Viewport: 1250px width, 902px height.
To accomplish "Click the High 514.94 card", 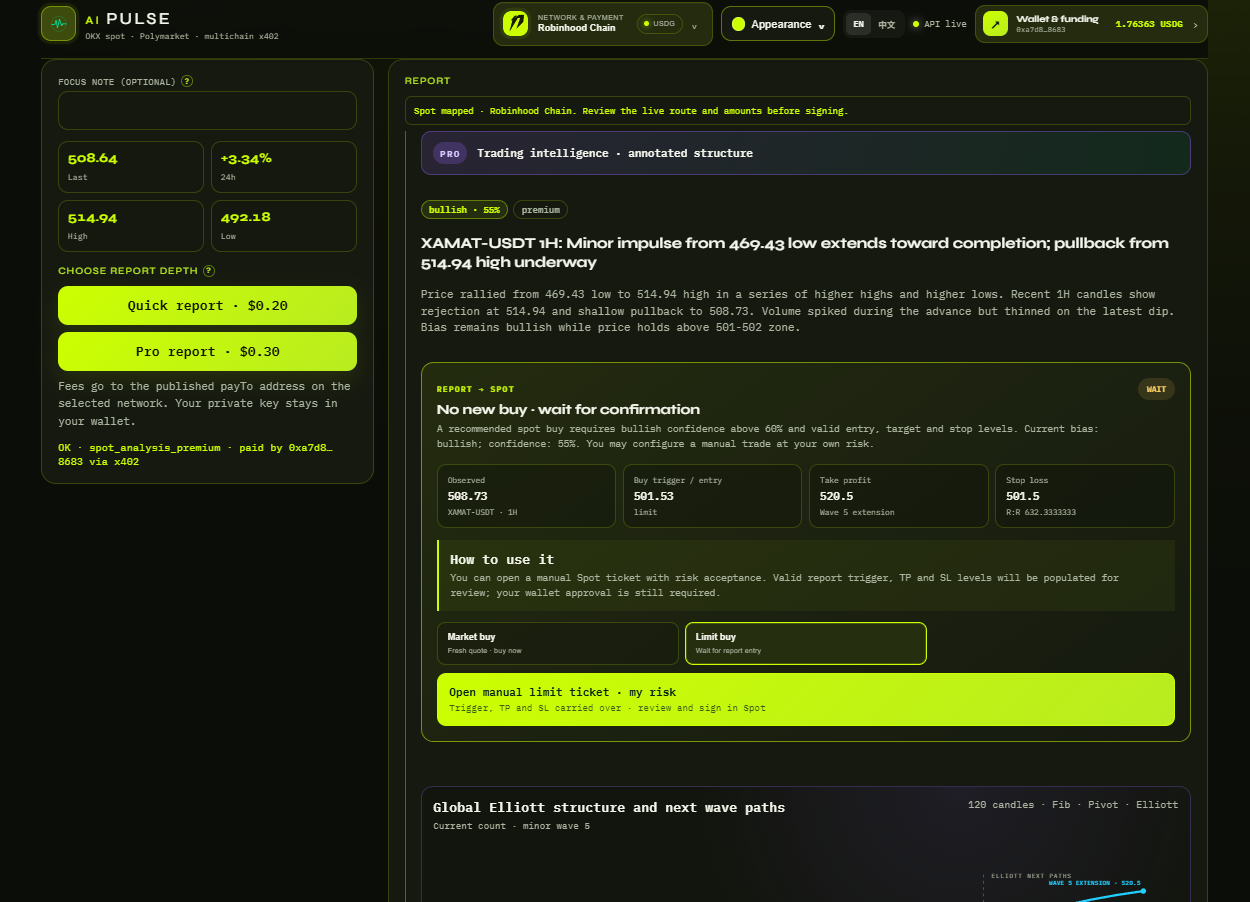I will pyautogui.click(x=131, y=226).
